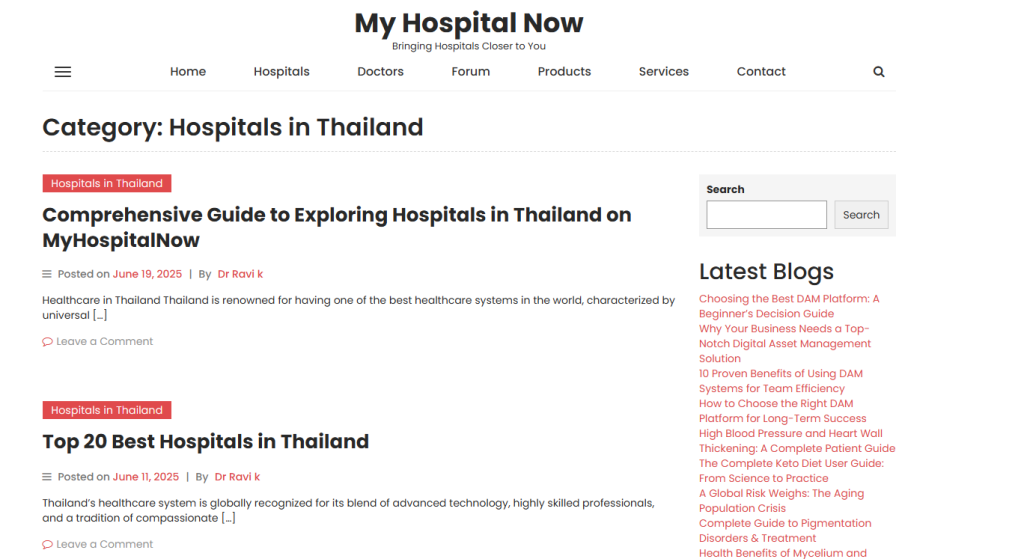This screenshot has width=1024, height=559.
Task: Click comment bubble icon under first post
Action: 47,342
